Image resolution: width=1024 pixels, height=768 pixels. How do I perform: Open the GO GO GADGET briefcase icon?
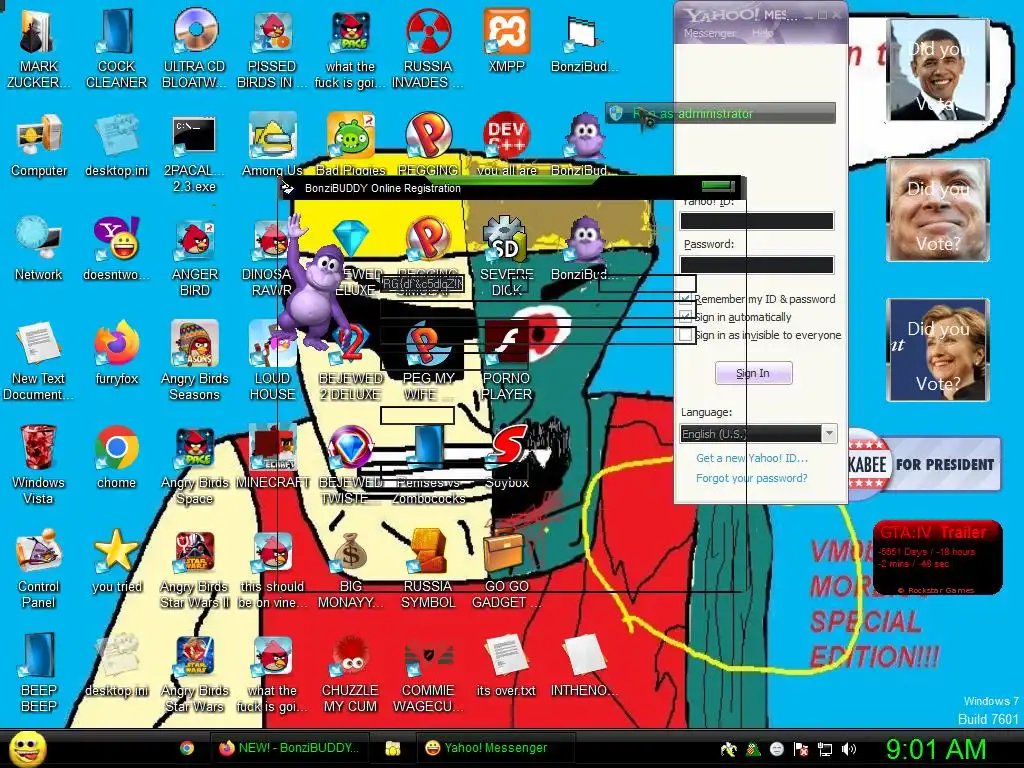(505, 570)
